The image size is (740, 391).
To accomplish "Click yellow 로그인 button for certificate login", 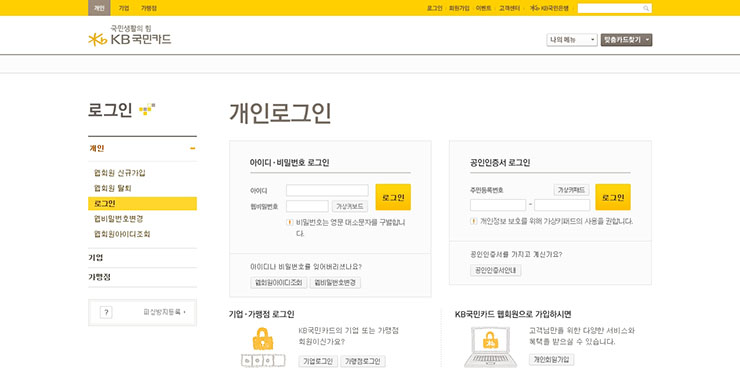I will pyautogui.click(x=613, y=197).
